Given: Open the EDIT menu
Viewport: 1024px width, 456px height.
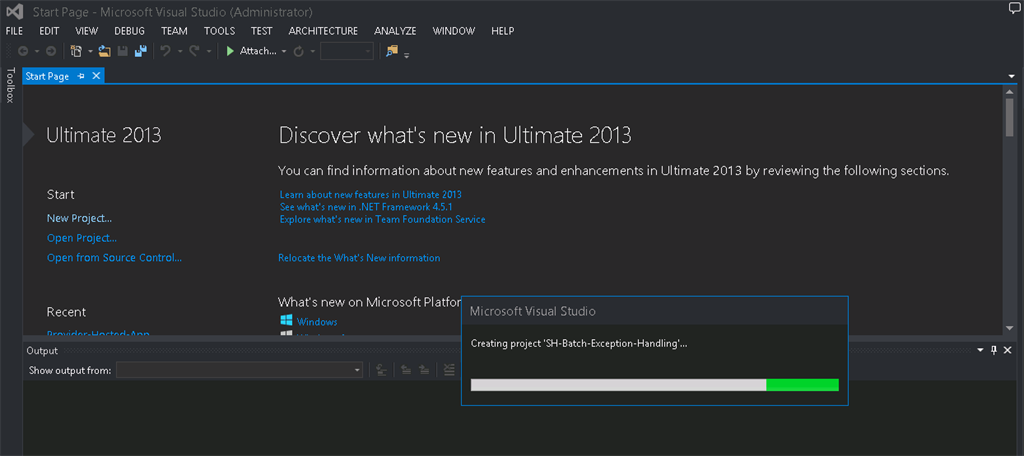Looking at the screenshot, I should (x=49, y=31).
